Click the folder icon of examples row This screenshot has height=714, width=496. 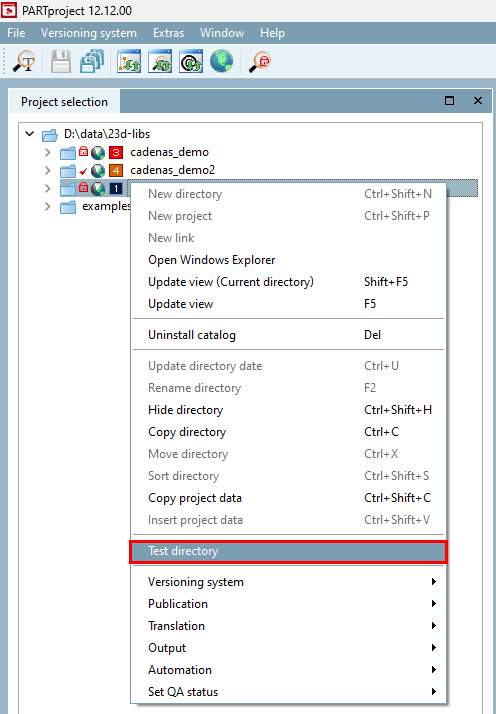[68, 207]
